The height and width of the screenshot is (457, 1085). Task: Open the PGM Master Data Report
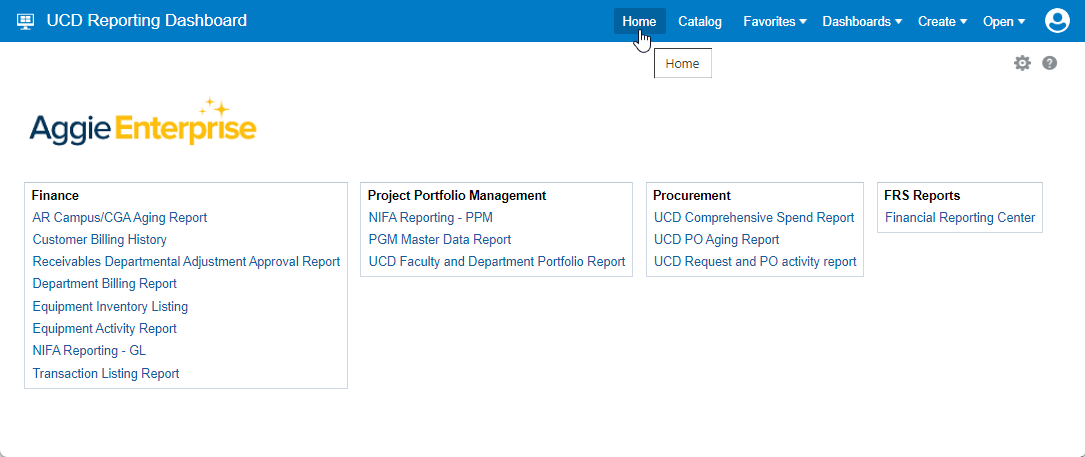coord(440,240)
